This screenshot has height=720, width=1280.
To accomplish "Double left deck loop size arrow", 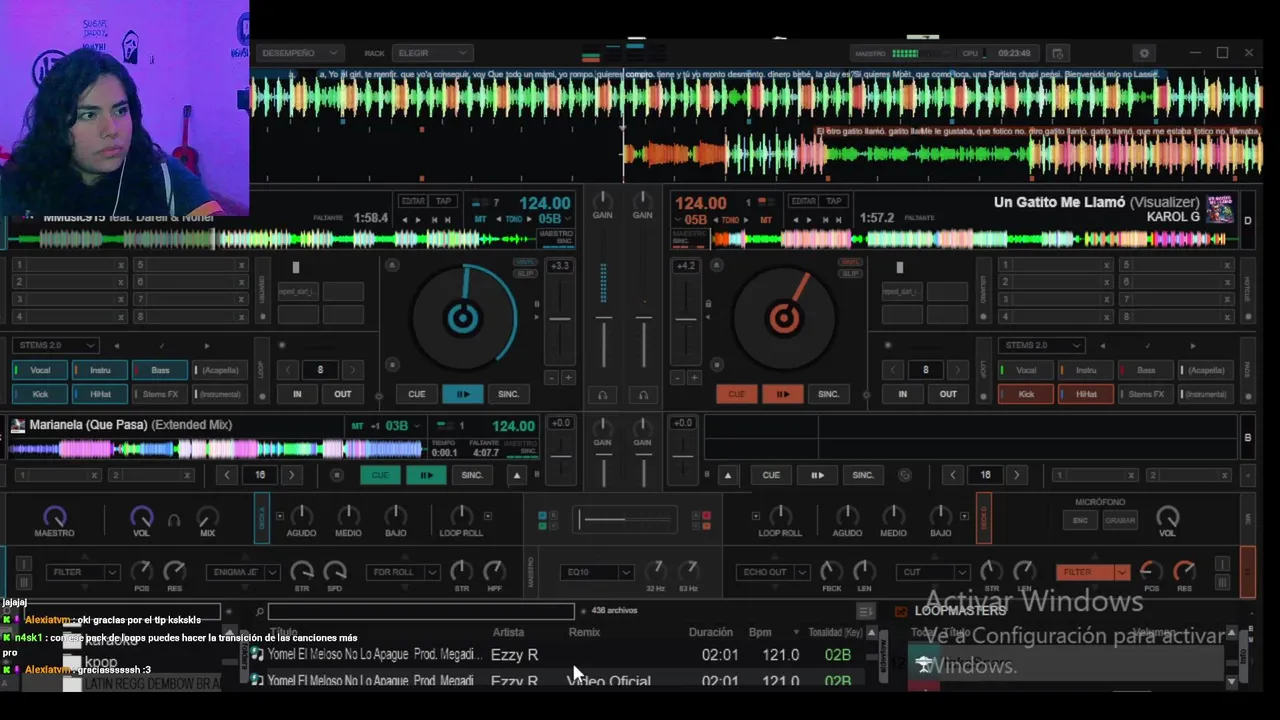I will click(x=352, y=370).
